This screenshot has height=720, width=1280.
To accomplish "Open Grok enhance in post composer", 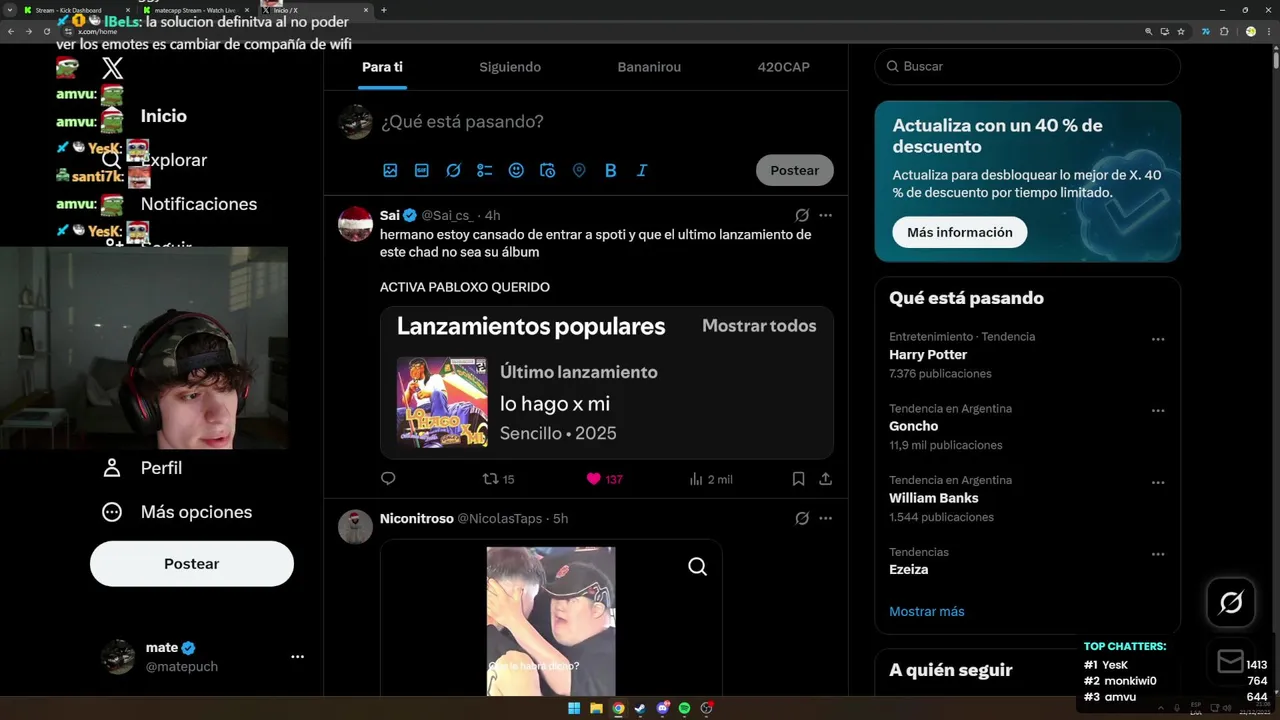I will (453, 171).
